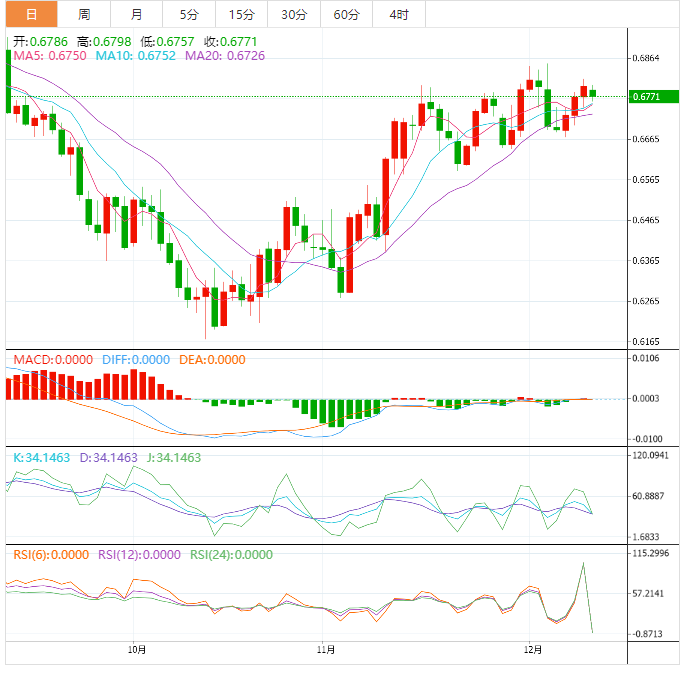The width and height of the screenshot is (682, 675).
Task: Click the 12月 date axis label
Action: [533, 650]
